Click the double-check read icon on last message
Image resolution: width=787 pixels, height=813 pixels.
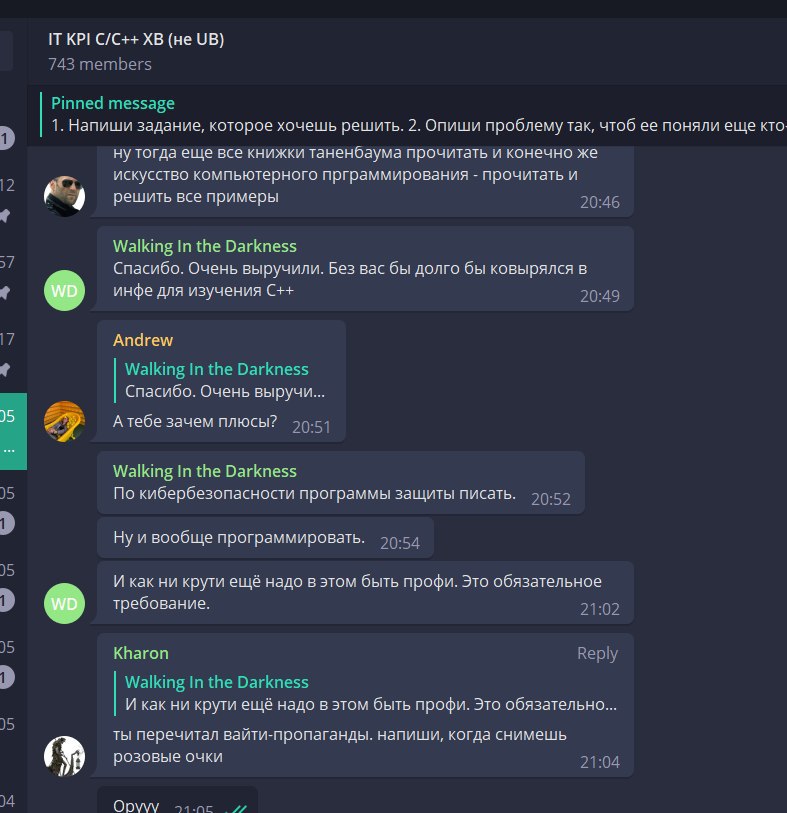pos(236,809)
